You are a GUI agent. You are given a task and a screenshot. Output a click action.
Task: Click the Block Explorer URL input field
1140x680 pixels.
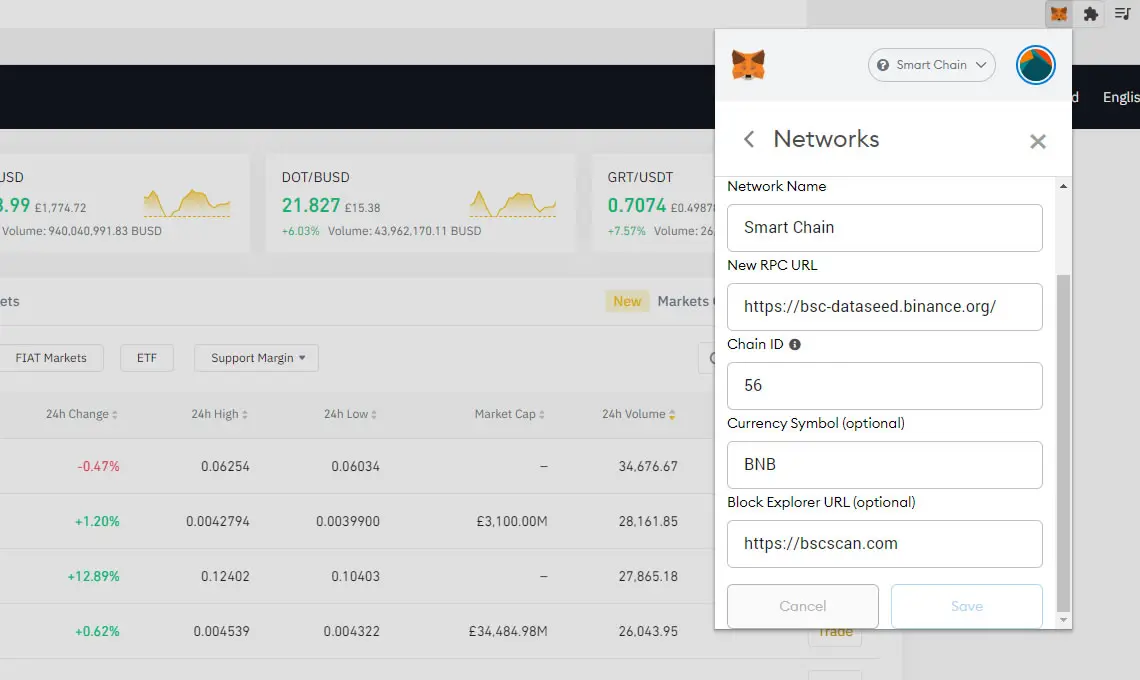tap(884, 543)
